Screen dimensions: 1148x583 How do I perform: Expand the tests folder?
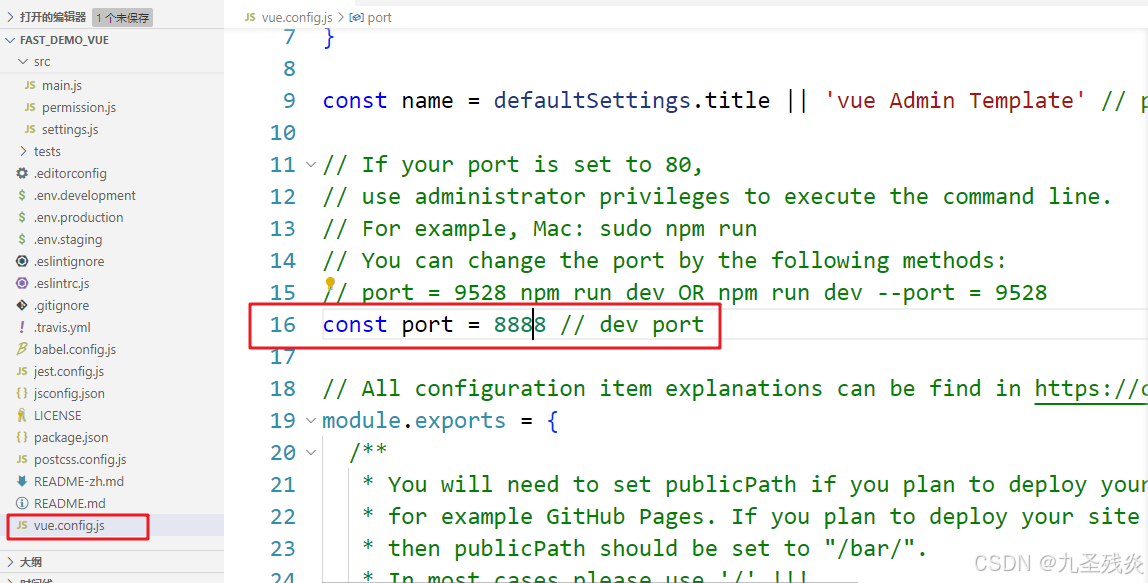[23, 151]
